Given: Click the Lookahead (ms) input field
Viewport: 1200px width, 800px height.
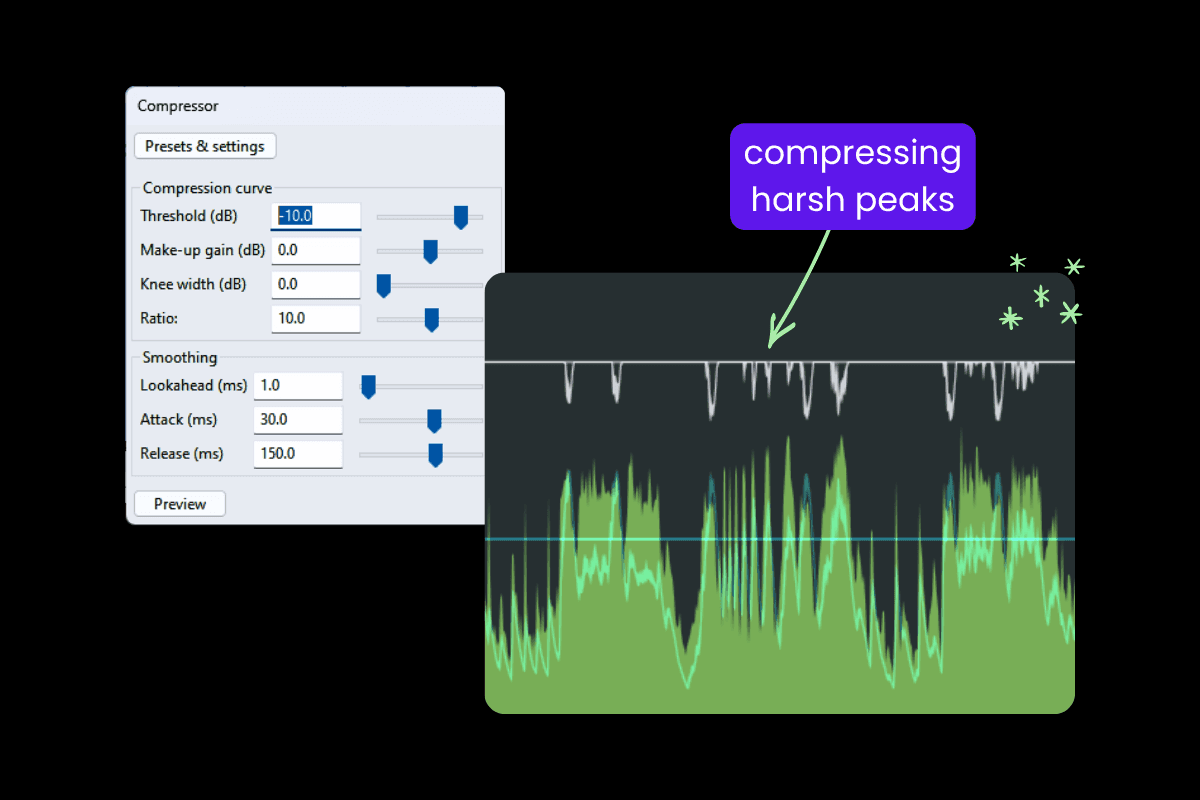Looking at the screenshot, I should click(x=299, y=385).
